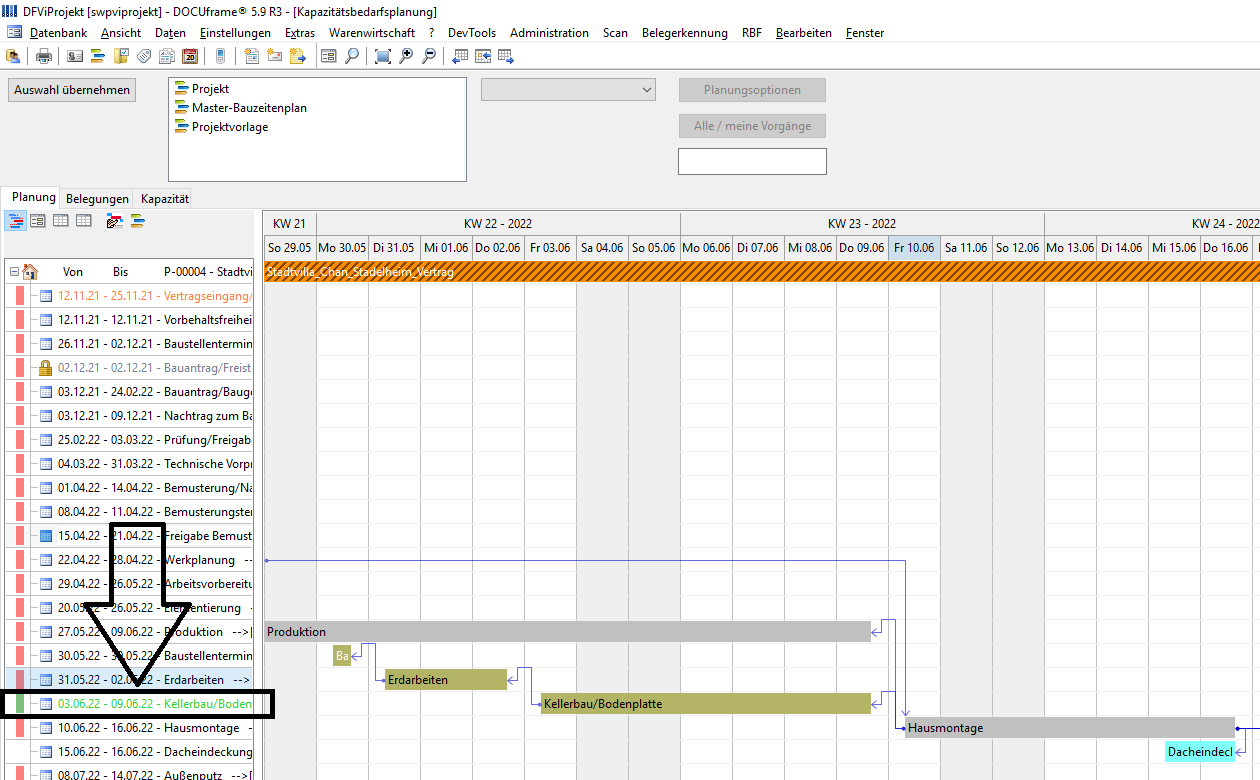Click the Gantt bars icon in main toolbar
This screenshot has width=1260, height=780.
pyautogui.click(x=98, y=56)
